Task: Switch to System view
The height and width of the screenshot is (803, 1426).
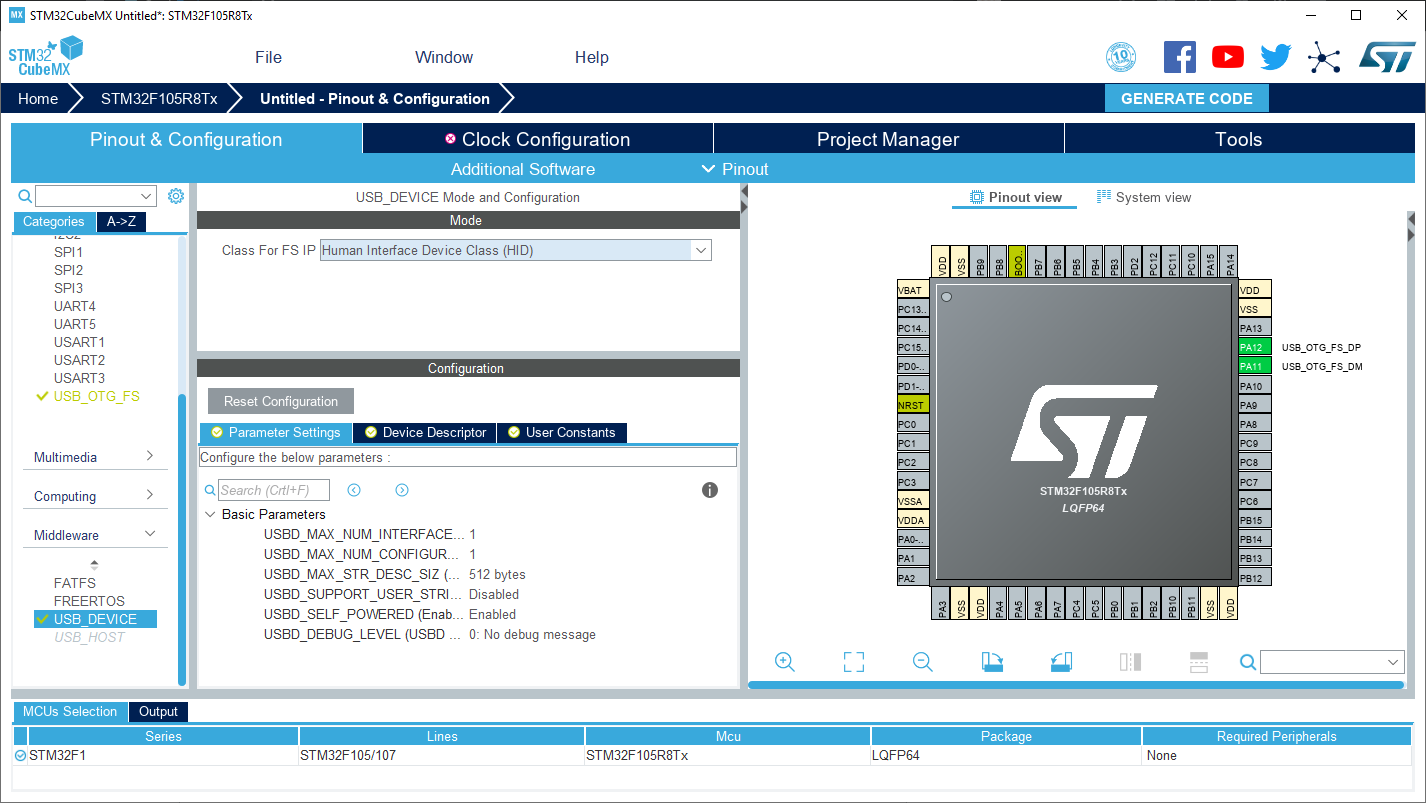Action: [1144, 197]
